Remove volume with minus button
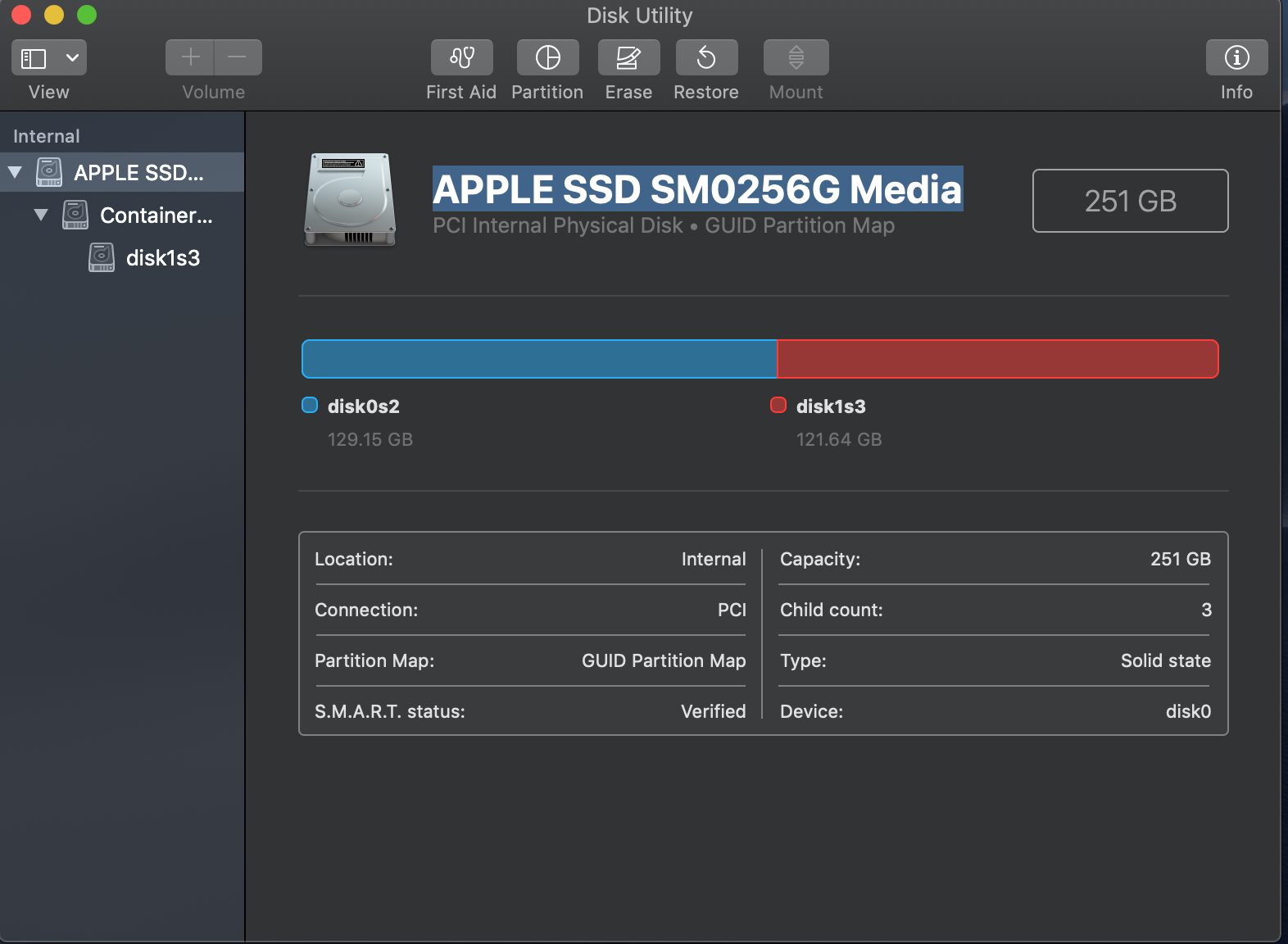This screenshot has width=1288, height=944. point(238,57)
